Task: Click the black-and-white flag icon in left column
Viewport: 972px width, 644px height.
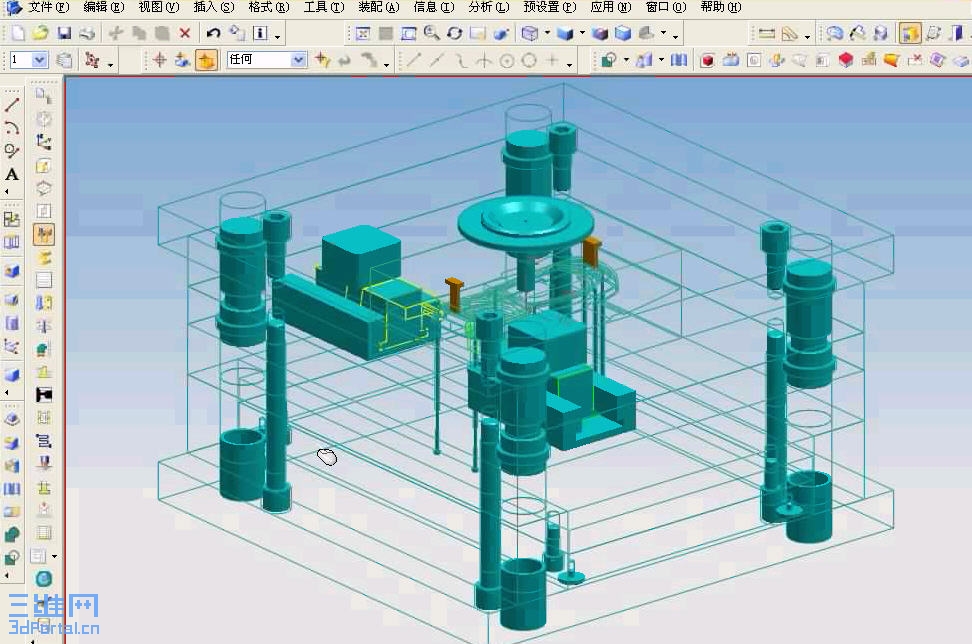Action: tap(43, 395)
